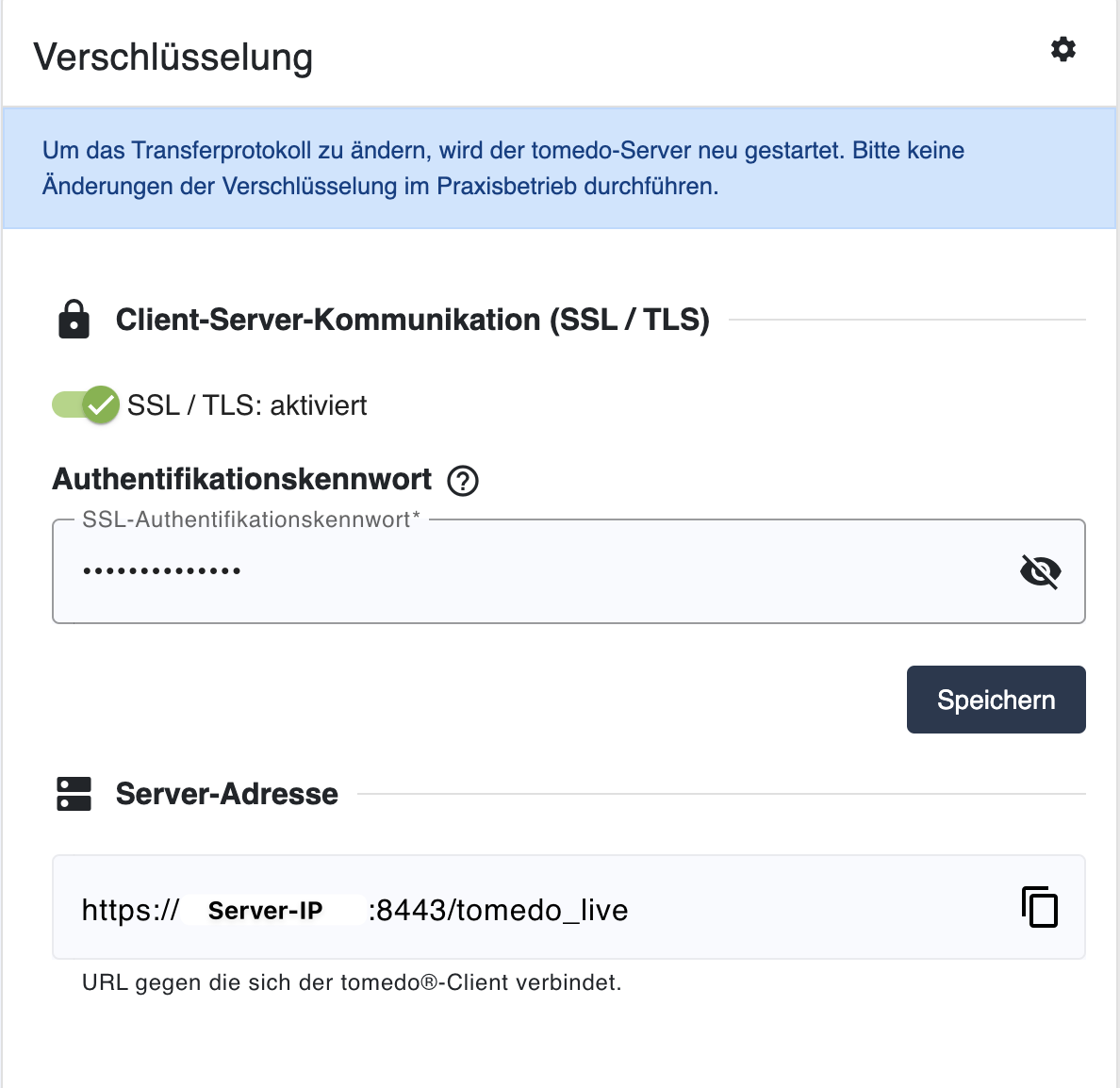The height and width of the screenshot is (1088, 1120).
Task: Disable the SSL / TLS switch
Action: [x=86, y=405]
